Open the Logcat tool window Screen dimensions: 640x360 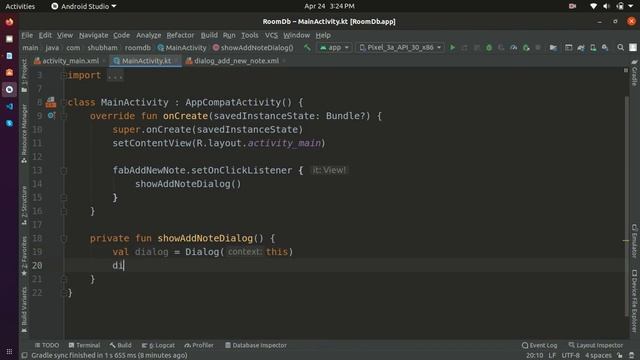click(x=158, y=345)
